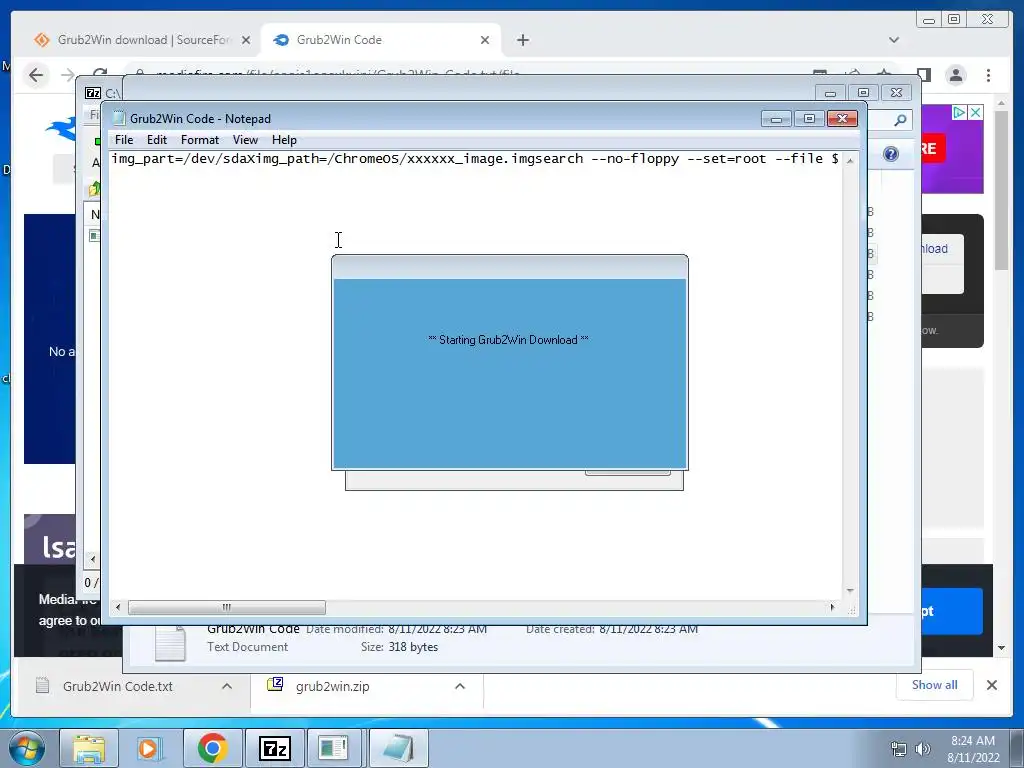1024x768 pixels.
Task: Open Grub2Win Code.txt from downloads bar
Action: point(118,686)
